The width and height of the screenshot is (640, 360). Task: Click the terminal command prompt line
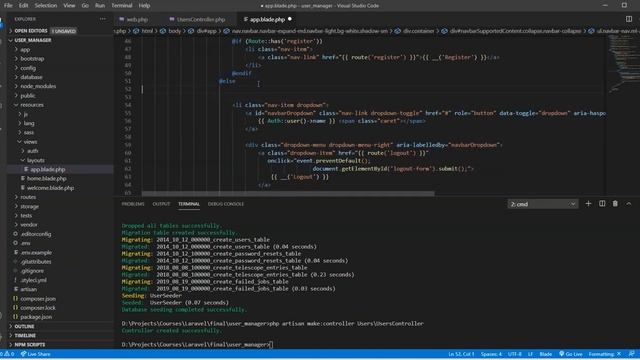(x=197, y=345)
